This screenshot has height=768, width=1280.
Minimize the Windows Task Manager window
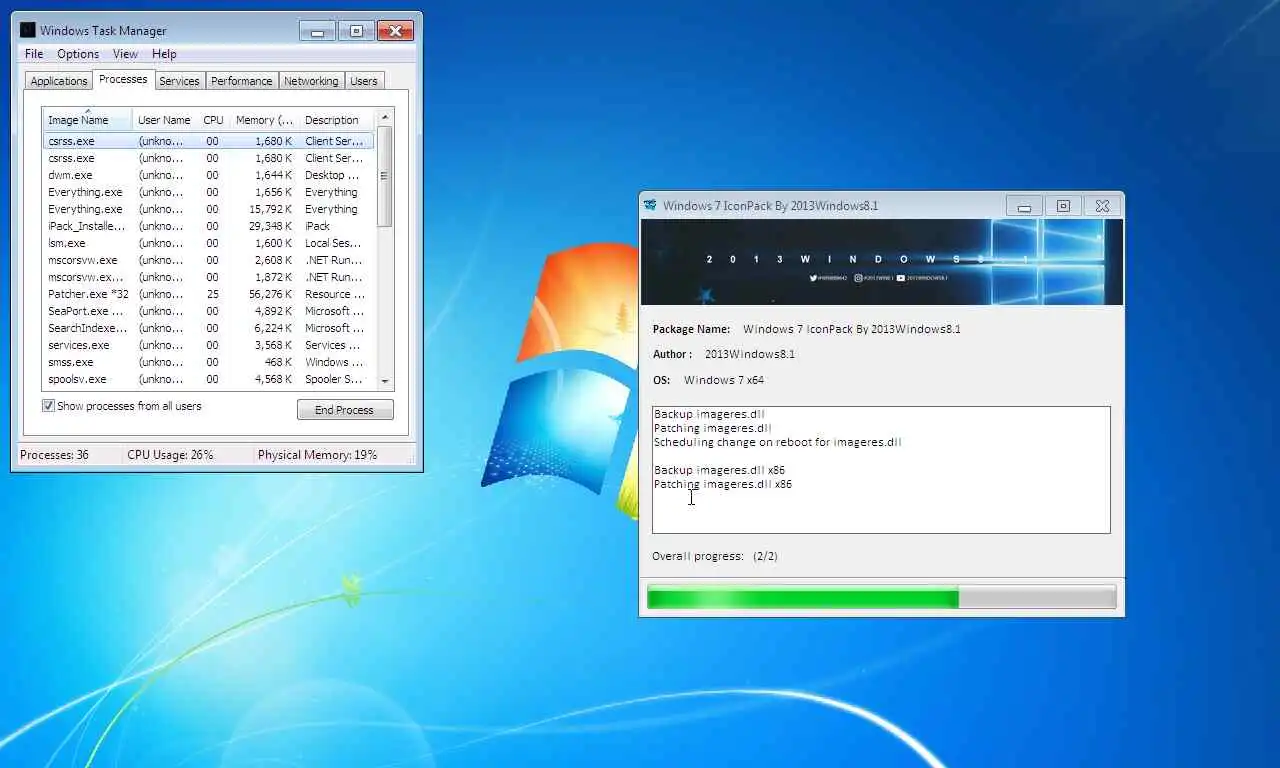click(317, 31)
